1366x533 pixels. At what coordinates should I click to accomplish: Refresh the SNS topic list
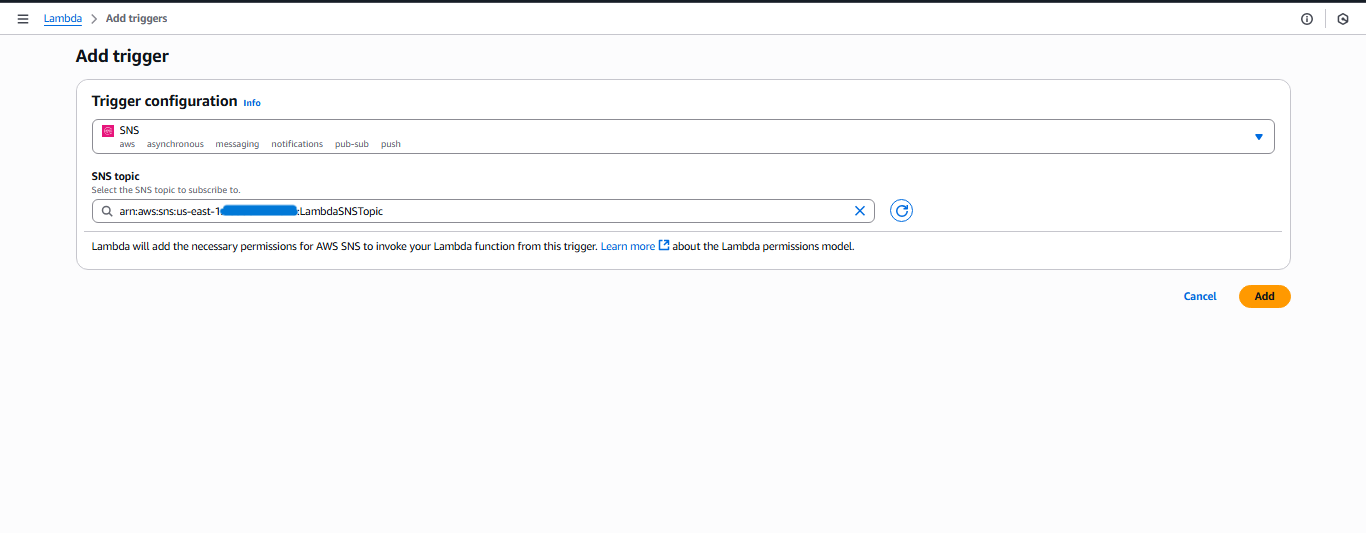pyautogui.click(x=901, y=211)
